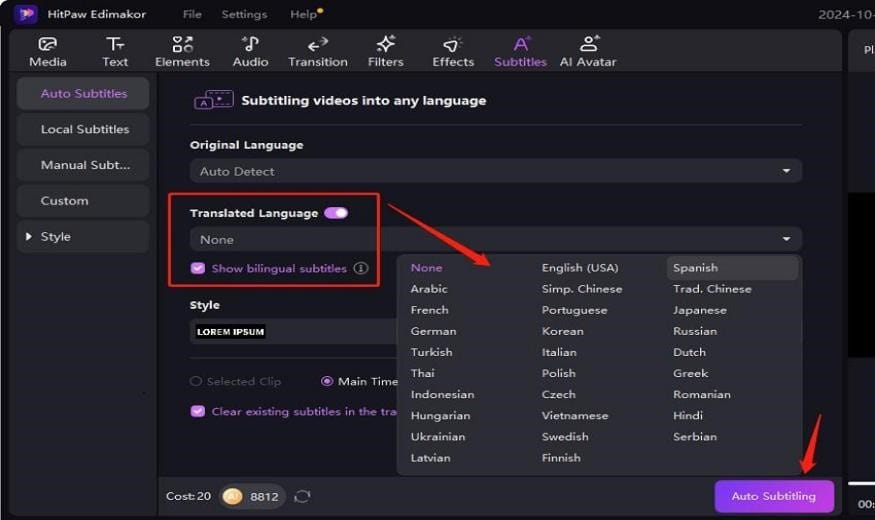875x520 pixels.
Task: Choose Russian as translated language
Action: point(695,331)
